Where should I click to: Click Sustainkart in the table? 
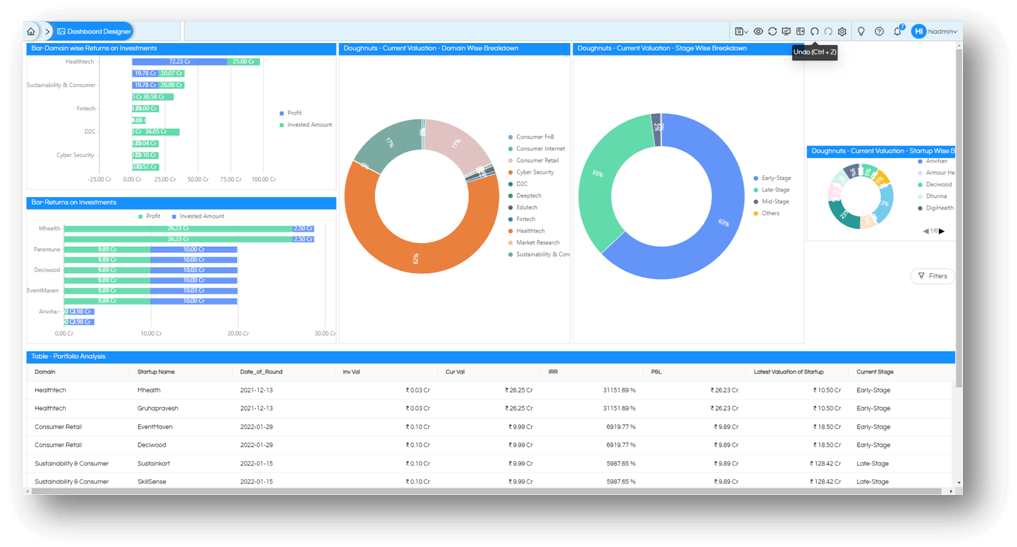pyautogui.click(x=154, y=464)
